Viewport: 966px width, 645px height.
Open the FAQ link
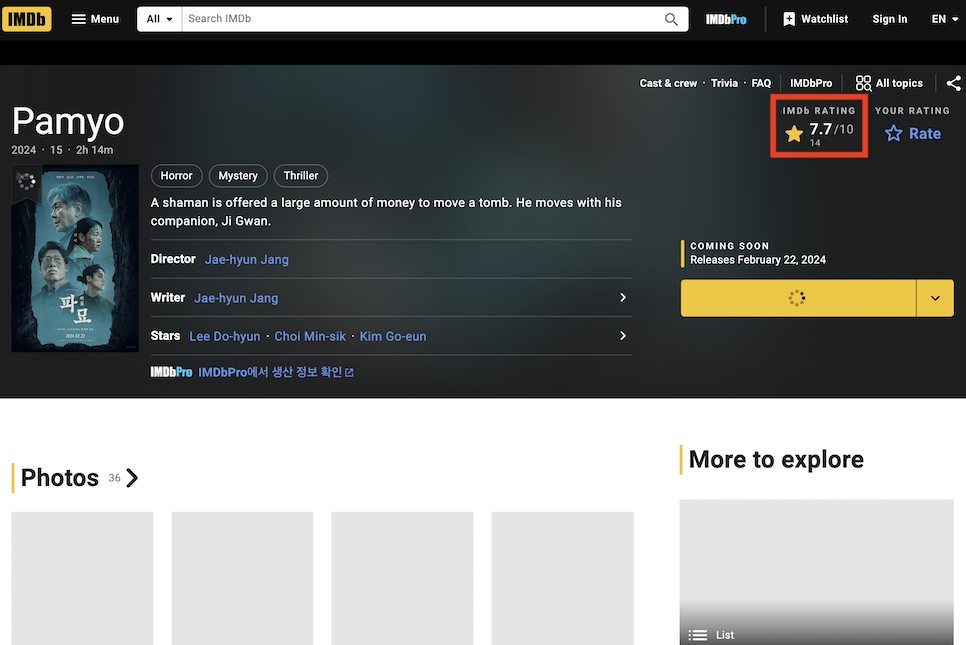click(761, 83)
